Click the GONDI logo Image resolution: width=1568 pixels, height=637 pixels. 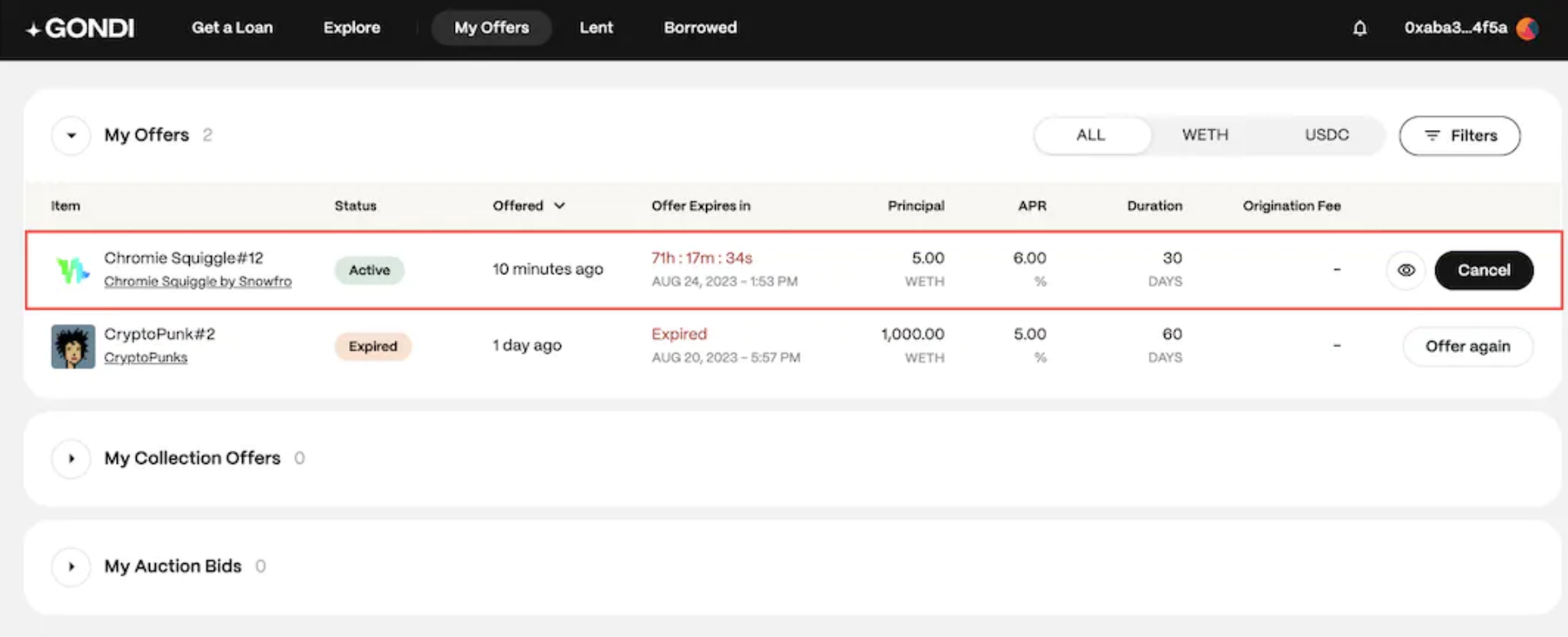pyautogui.click(x=80, y=28)
